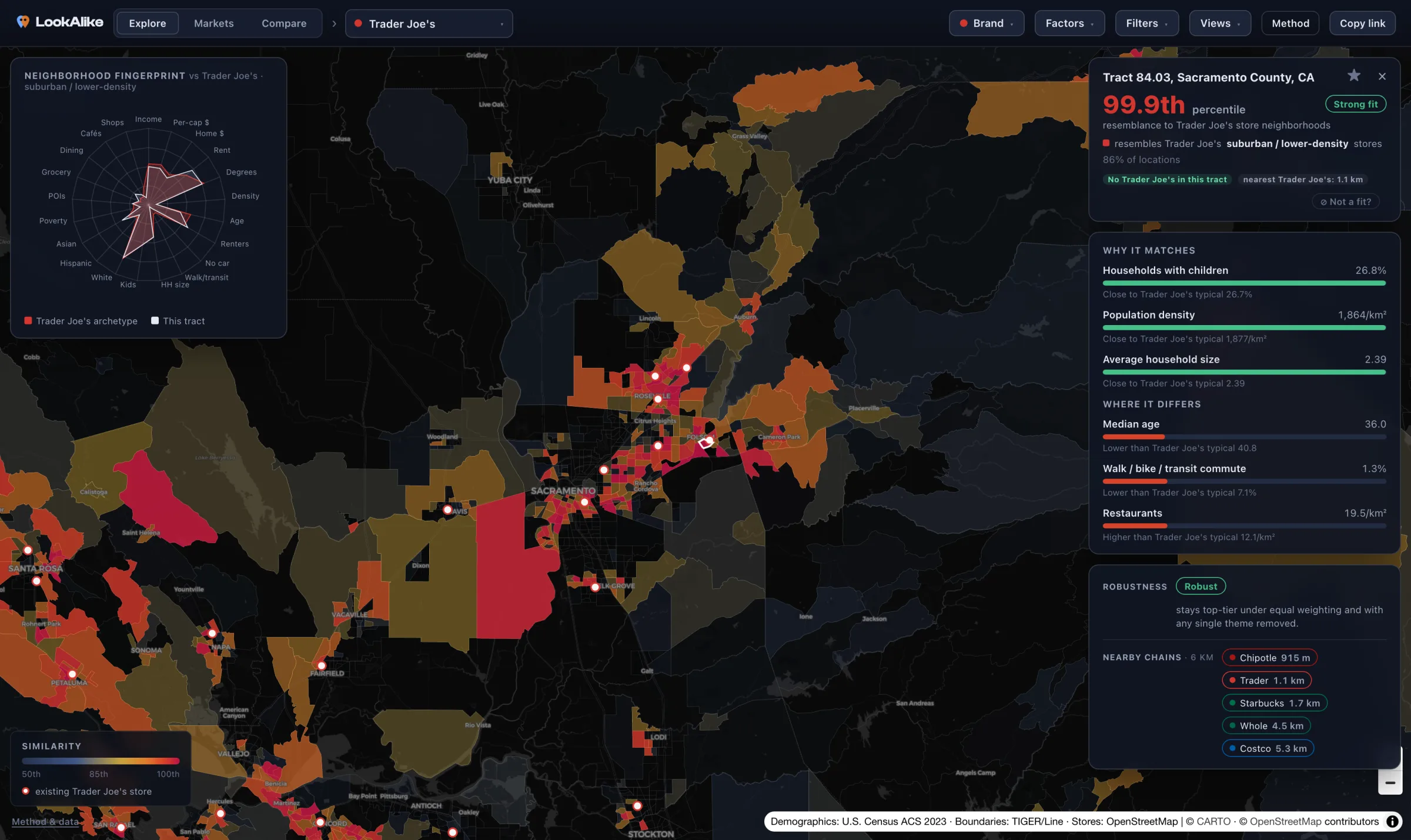The height and width of the screenshot is (840, 1411).
Task: Click the similarity gradient color bar
Action: [101, 761]
